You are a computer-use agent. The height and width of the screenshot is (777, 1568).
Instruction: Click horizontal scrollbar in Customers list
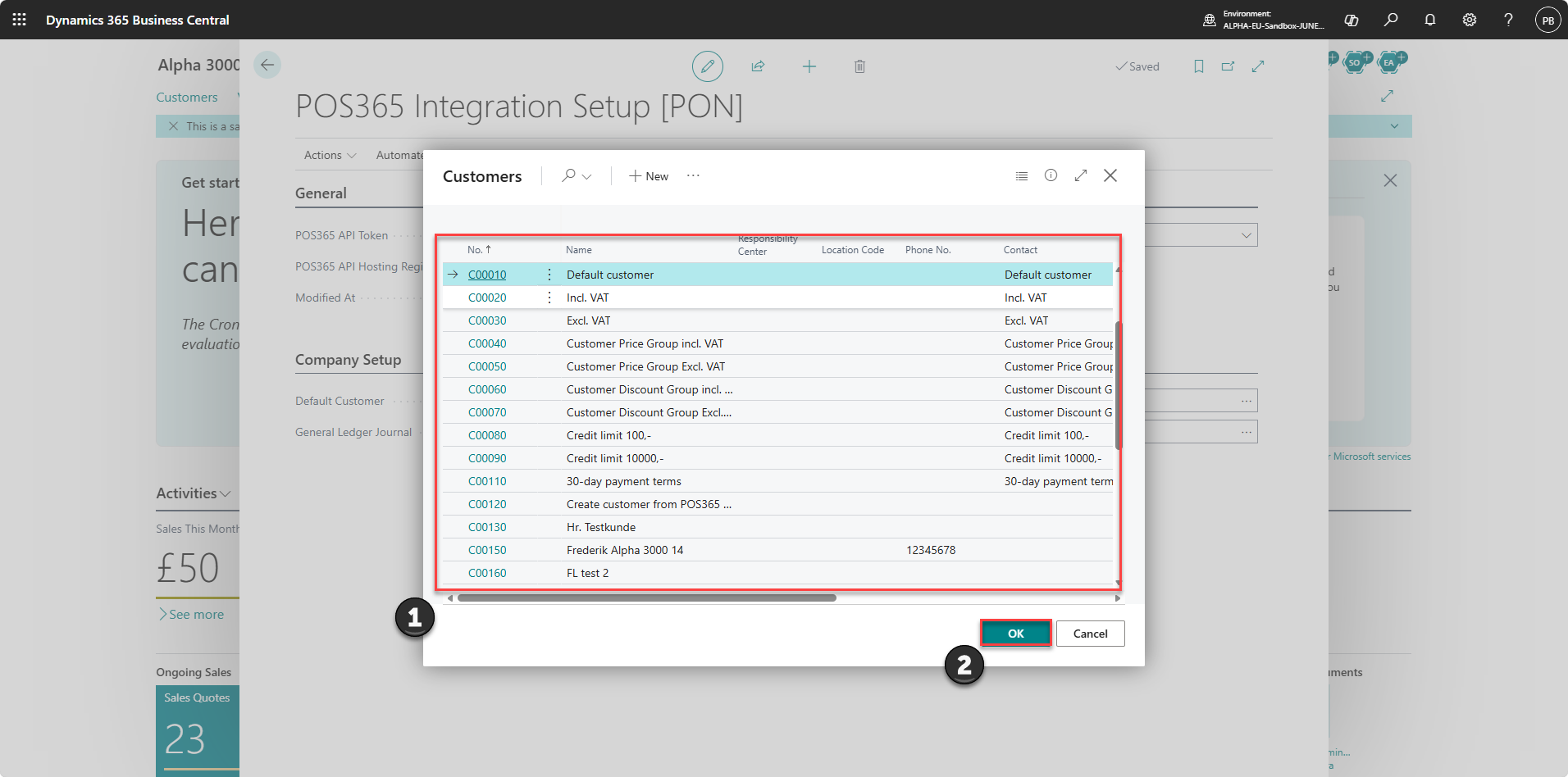[646, 598]
